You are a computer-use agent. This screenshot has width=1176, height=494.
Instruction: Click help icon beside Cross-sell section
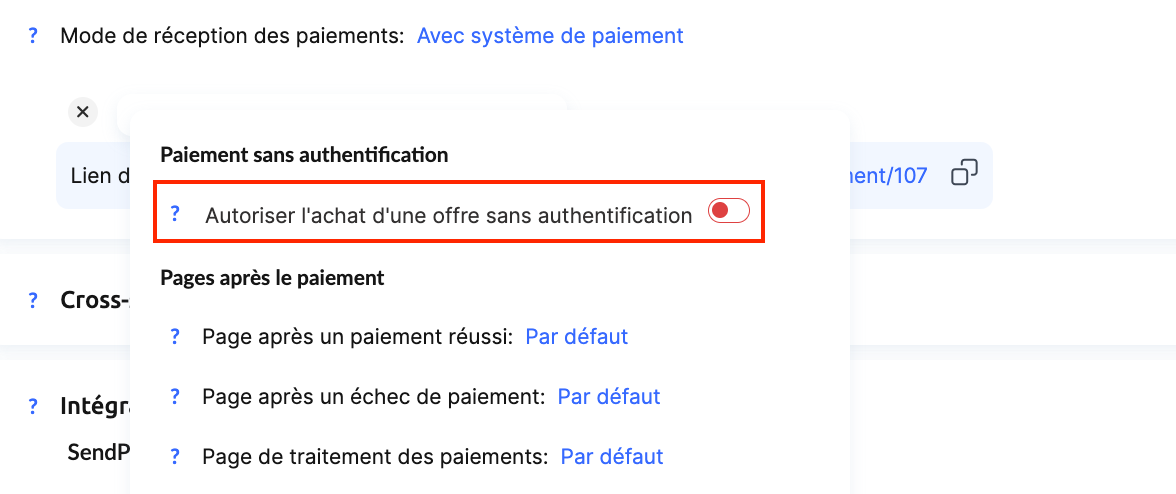coord(33,300)
